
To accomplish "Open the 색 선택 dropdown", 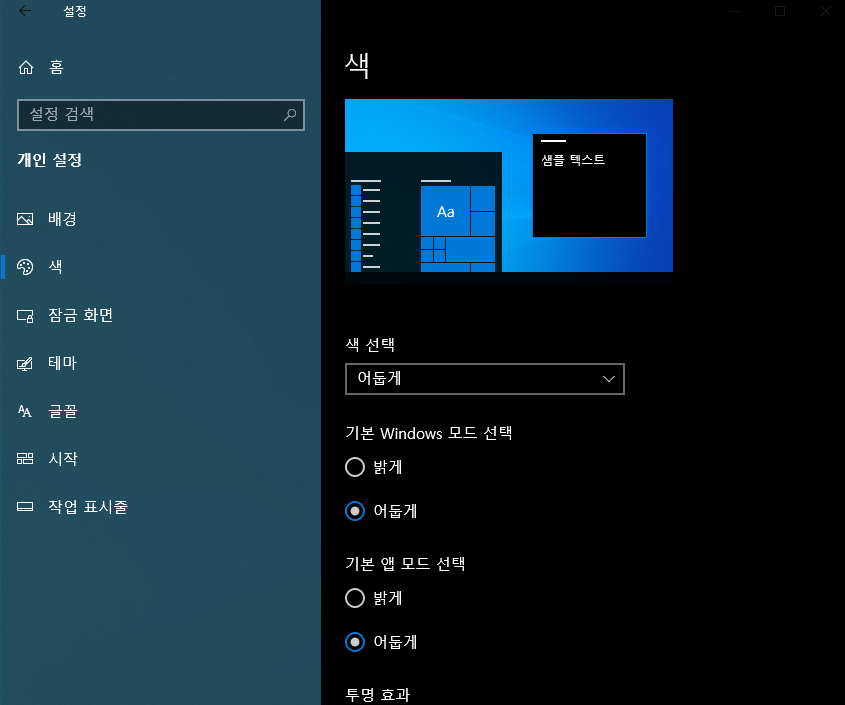I will [x=484, y=379].
